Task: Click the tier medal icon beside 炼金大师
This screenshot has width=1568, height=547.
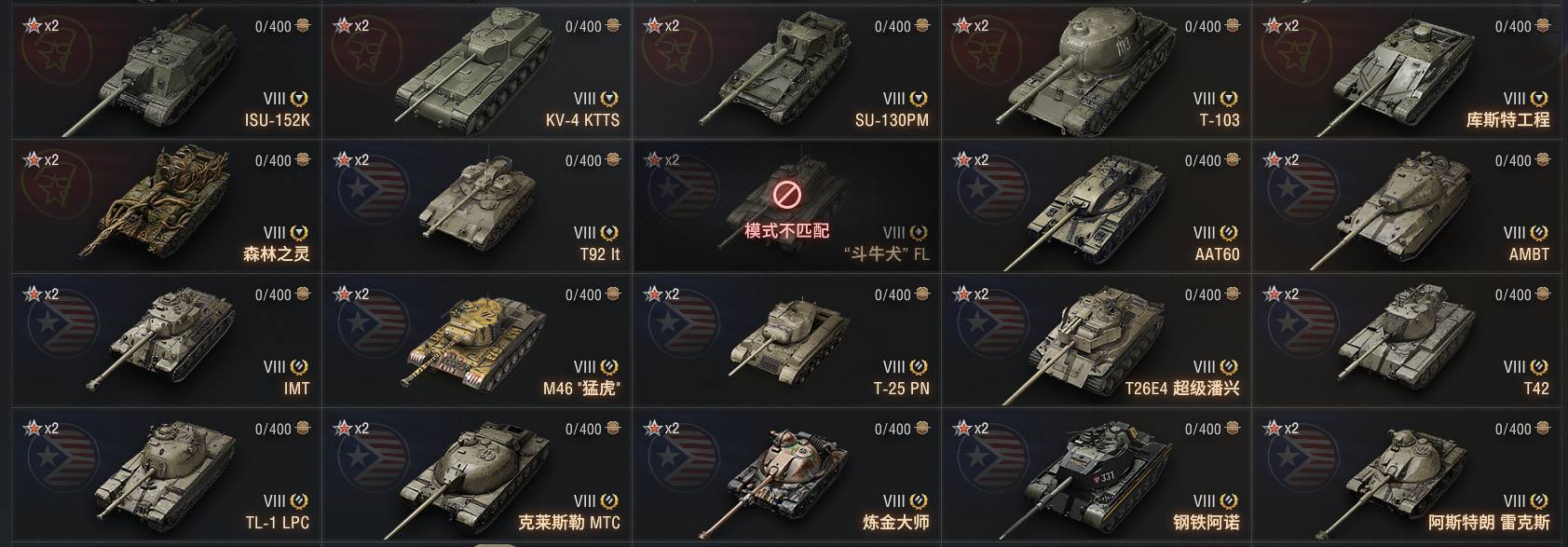Action: tap(920, 501)
